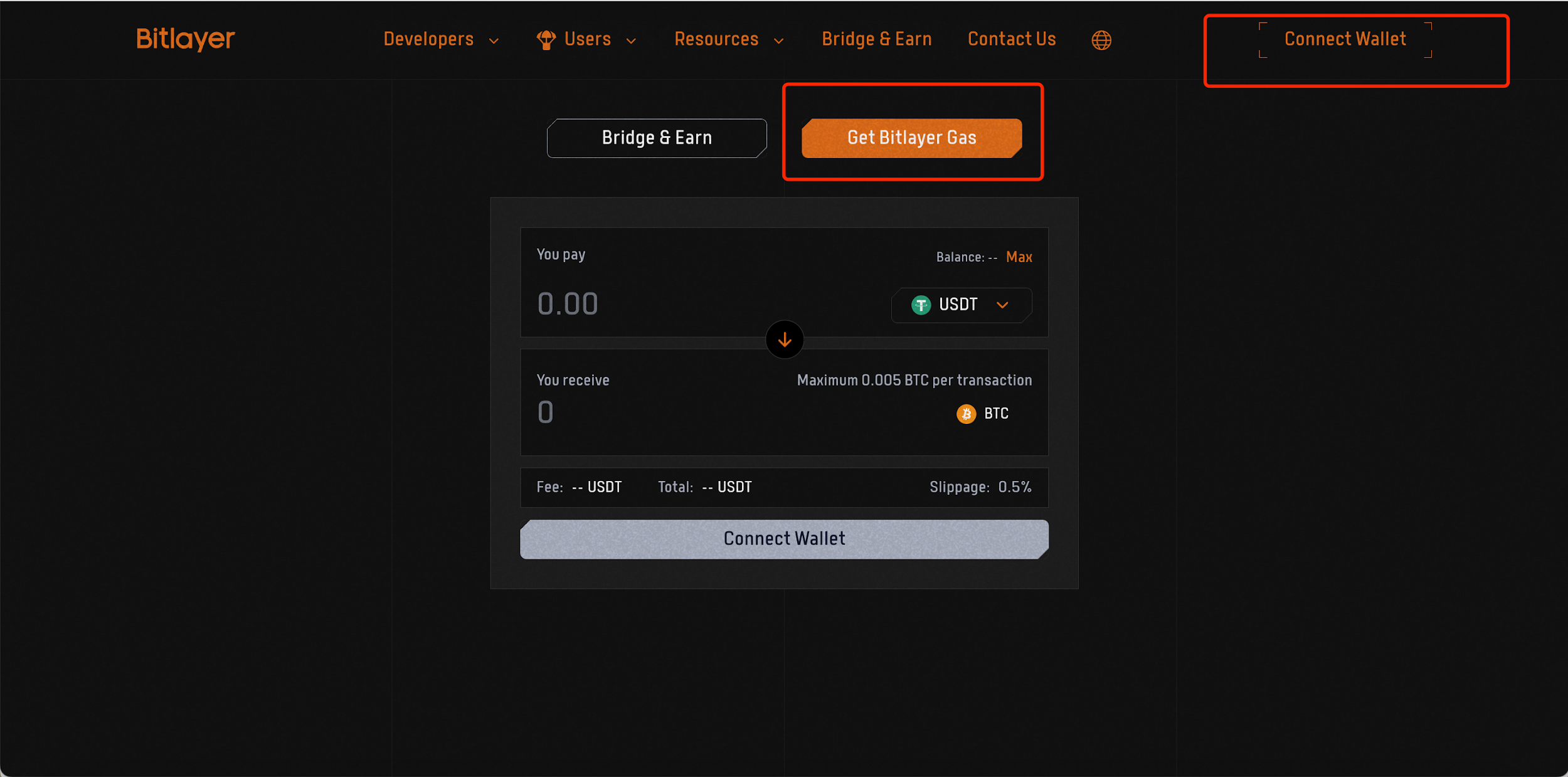Open the USDT token dropdown
The width and height of the screenshot is (1568, 777).
pos(961,305)
